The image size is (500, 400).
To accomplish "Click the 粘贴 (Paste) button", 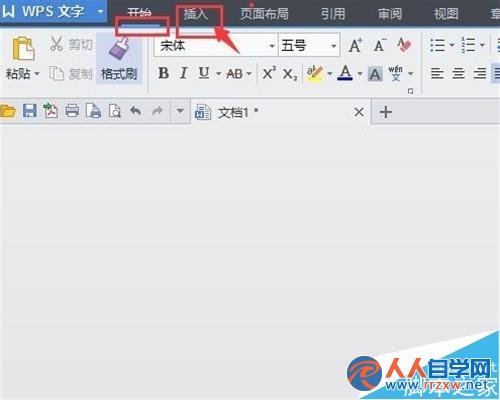I will (23, 59).
